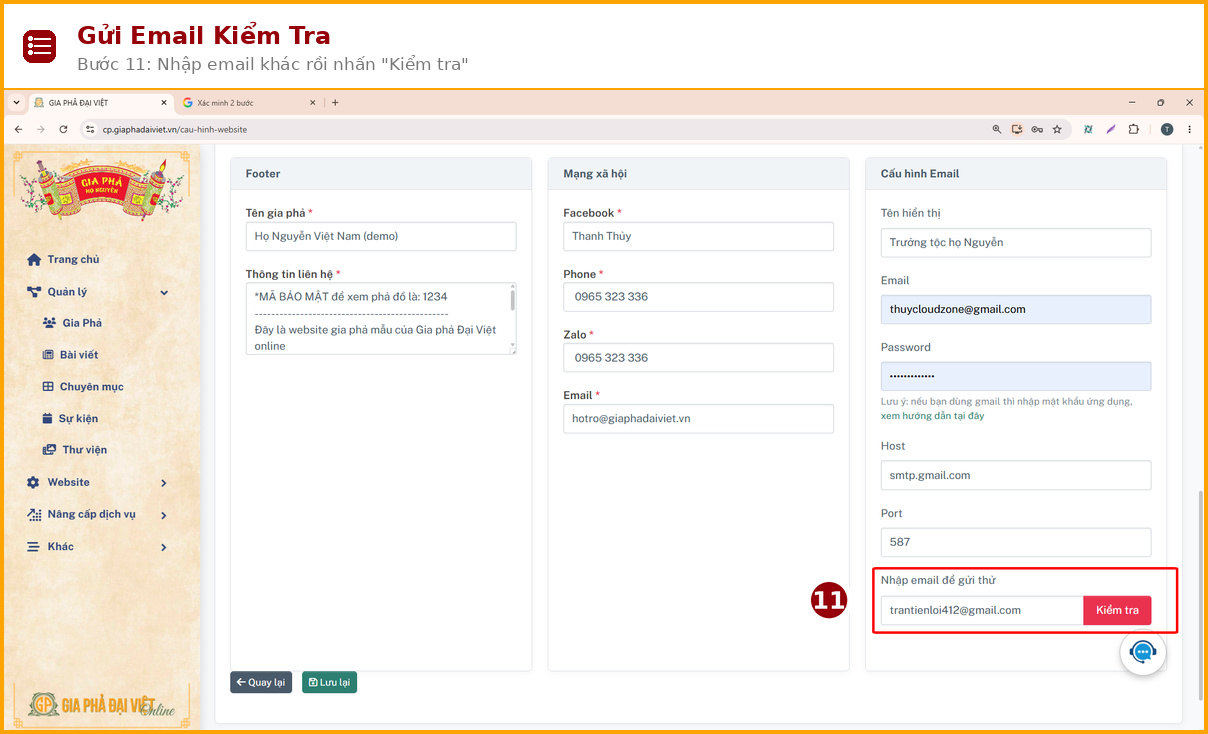View site information icon in address bar
The width and height of the screenshot is (1208, 734).
click(x=90, y=129)
